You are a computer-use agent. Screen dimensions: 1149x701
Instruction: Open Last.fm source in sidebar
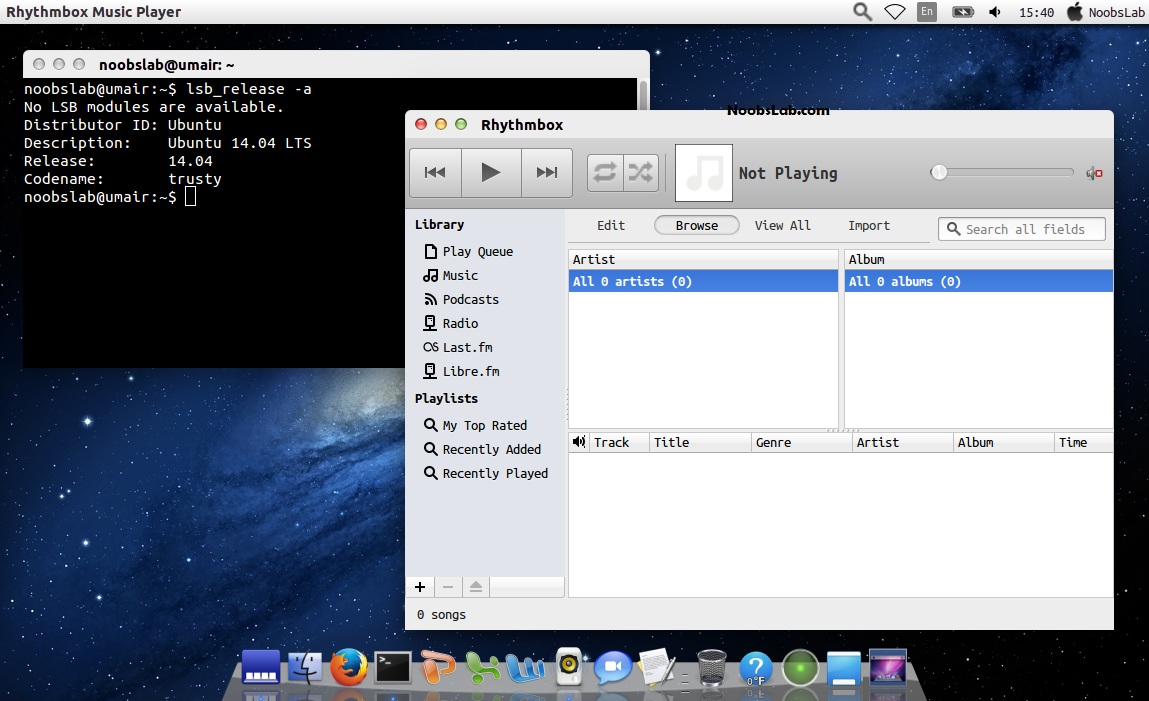(x=467, y=347)
